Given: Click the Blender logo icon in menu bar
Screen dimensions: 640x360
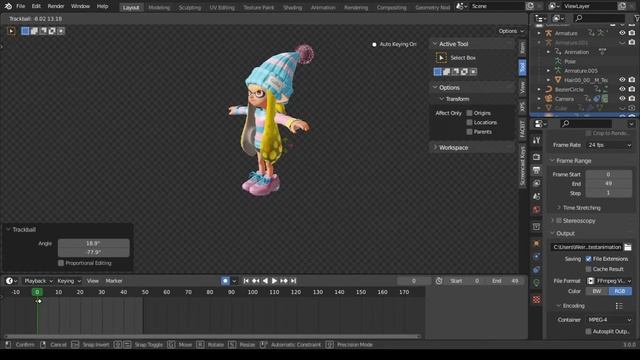Looking at the screenshot, I should click(x=8, y=6).
